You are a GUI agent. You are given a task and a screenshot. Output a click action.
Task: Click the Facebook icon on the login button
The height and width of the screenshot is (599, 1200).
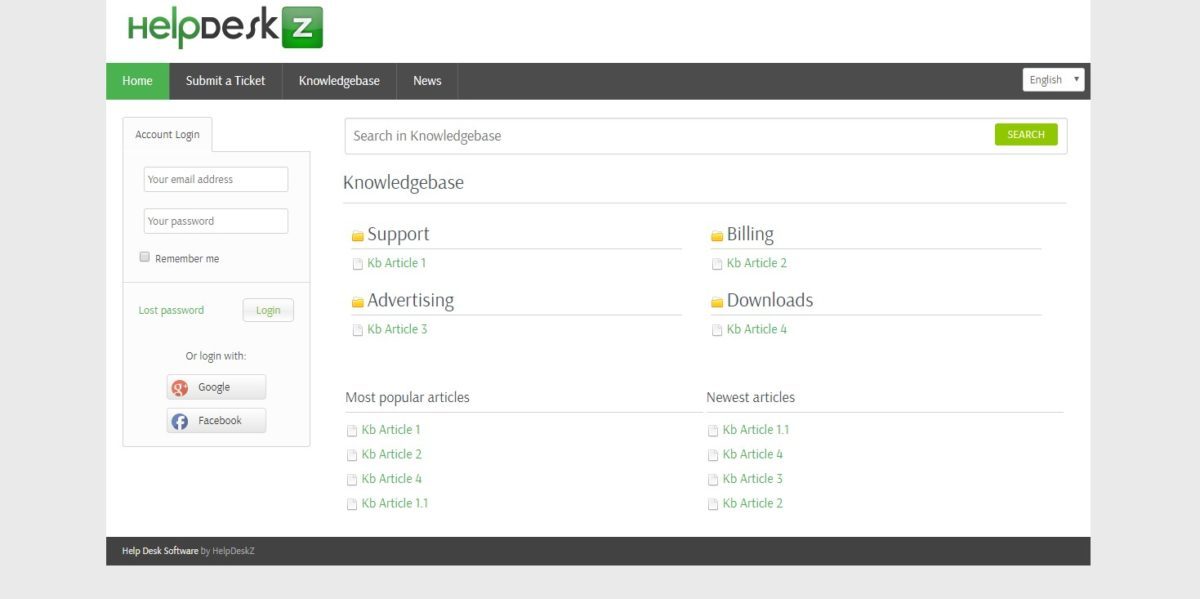pos(180,421)
